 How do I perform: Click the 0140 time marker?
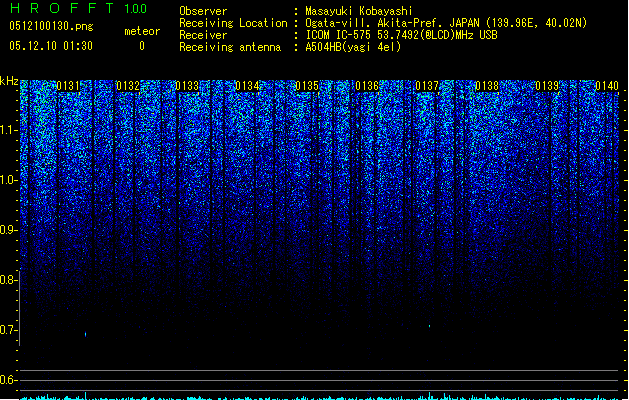(607, 86)
